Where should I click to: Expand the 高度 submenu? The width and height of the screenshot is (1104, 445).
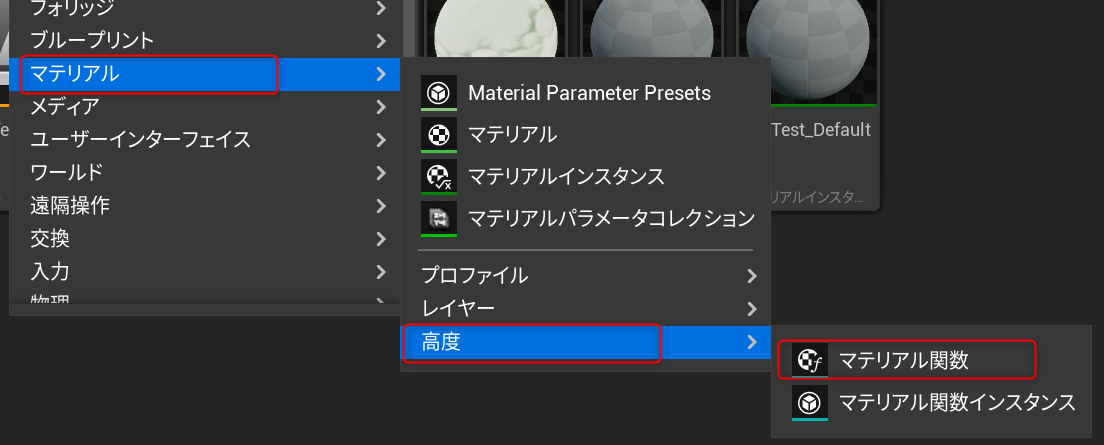pyautogui.click(x=586, y=342)
